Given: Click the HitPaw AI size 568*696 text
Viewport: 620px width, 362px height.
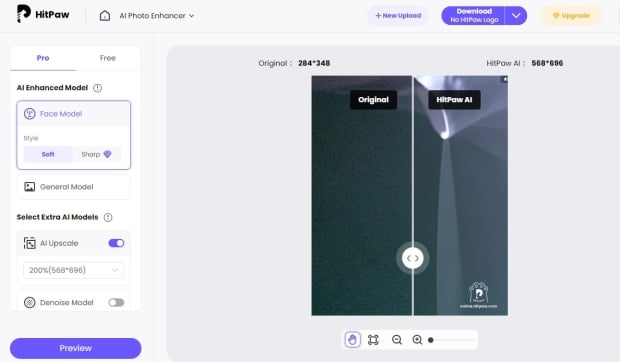Looking at the screenshot, I should coord(547,63).
